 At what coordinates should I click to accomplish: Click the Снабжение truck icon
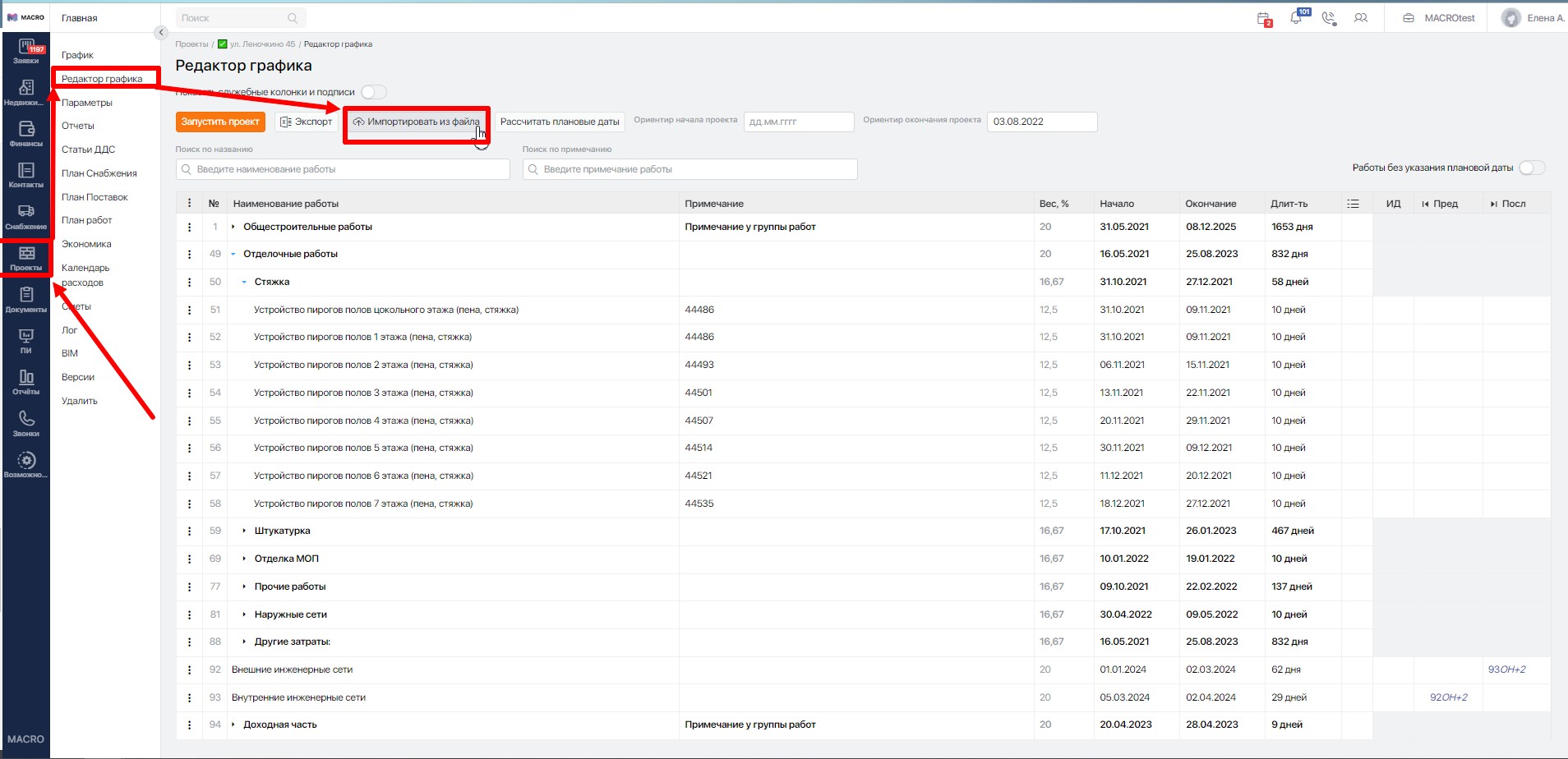[x=26, y=215]
